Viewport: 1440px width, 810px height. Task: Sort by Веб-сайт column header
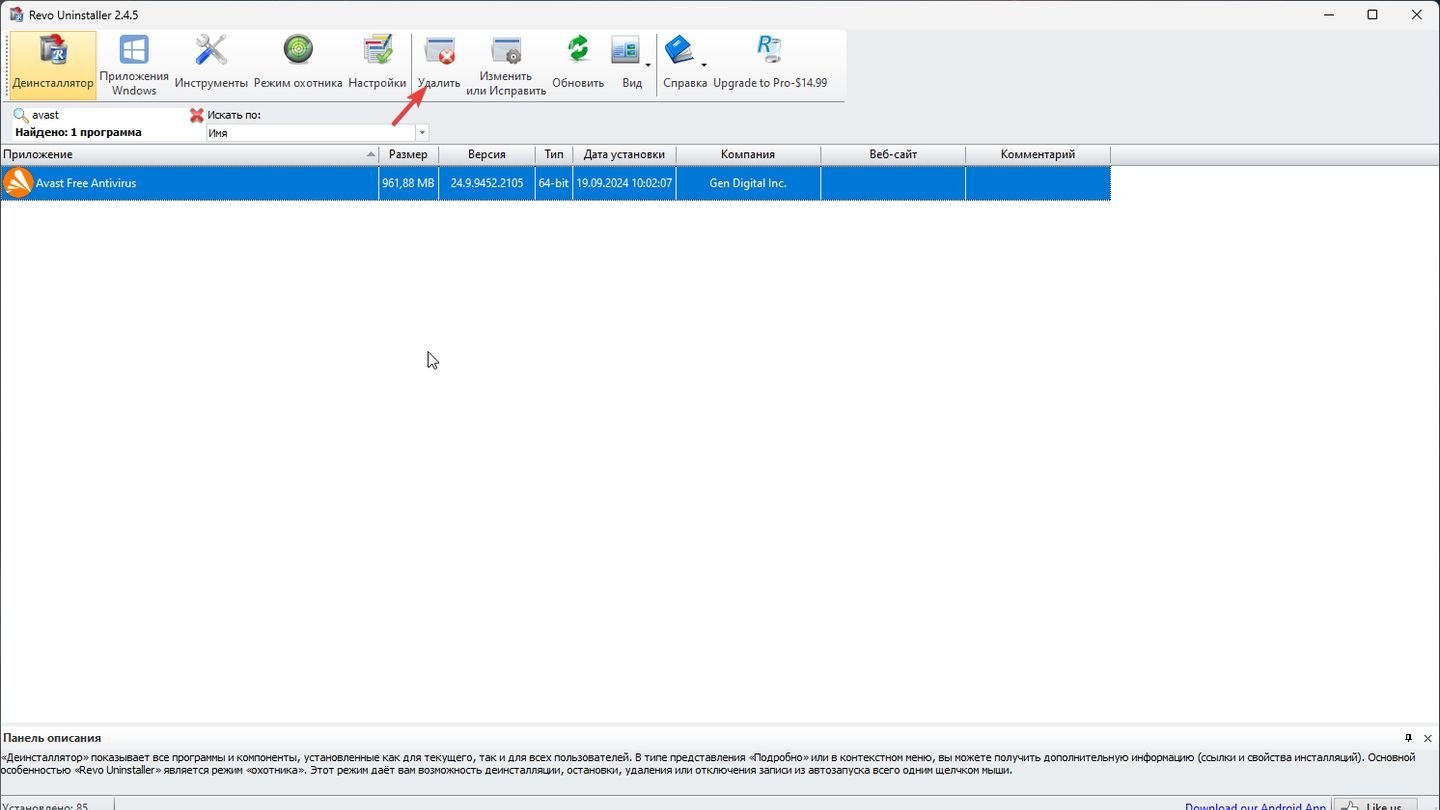tap(893, 154)
